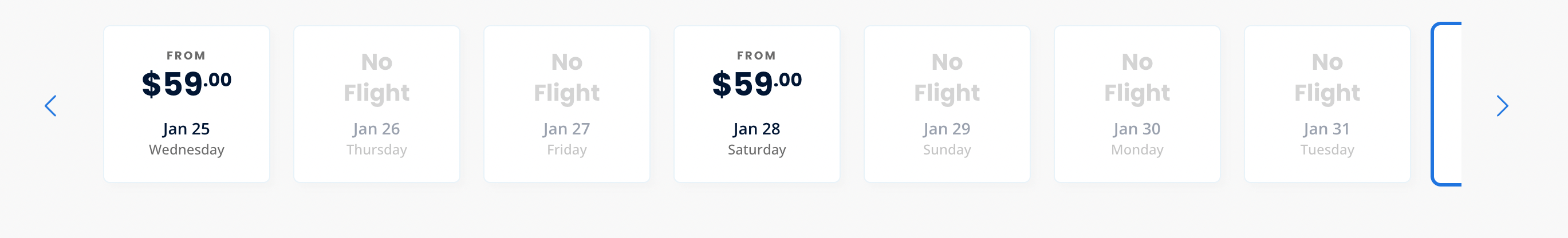Click the No Flight text for Tuesday
This screenshot has height=238, width=1568.
pos(1327,77)
